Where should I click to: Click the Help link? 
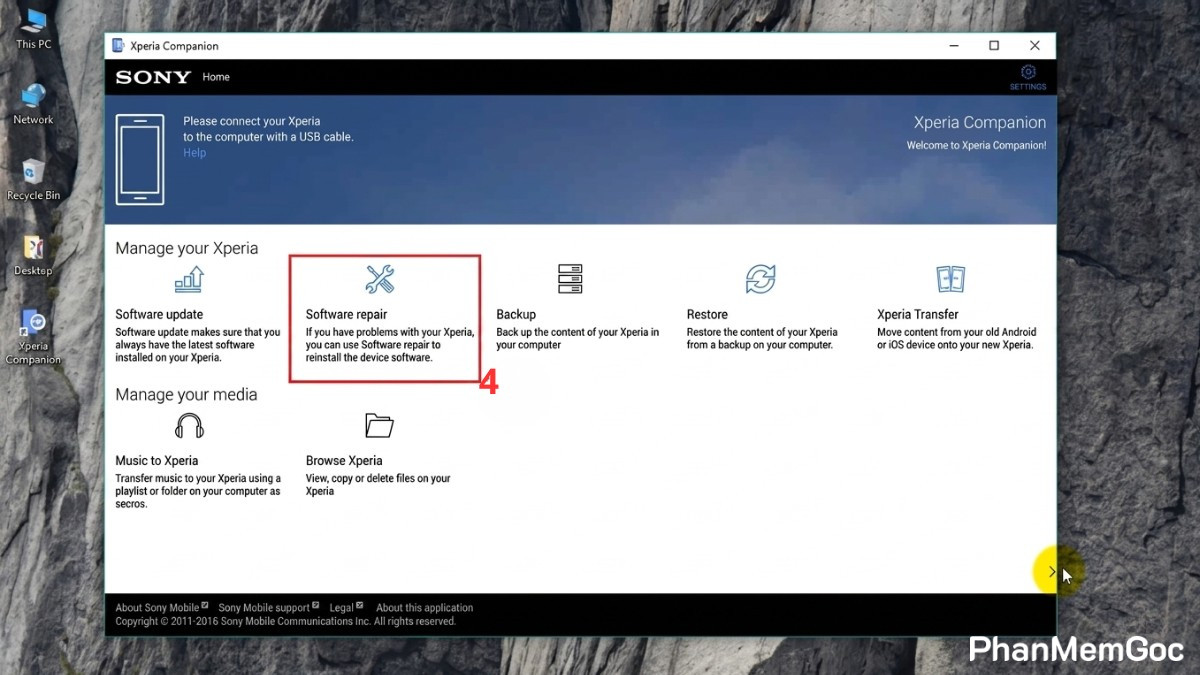click(194, 153)
